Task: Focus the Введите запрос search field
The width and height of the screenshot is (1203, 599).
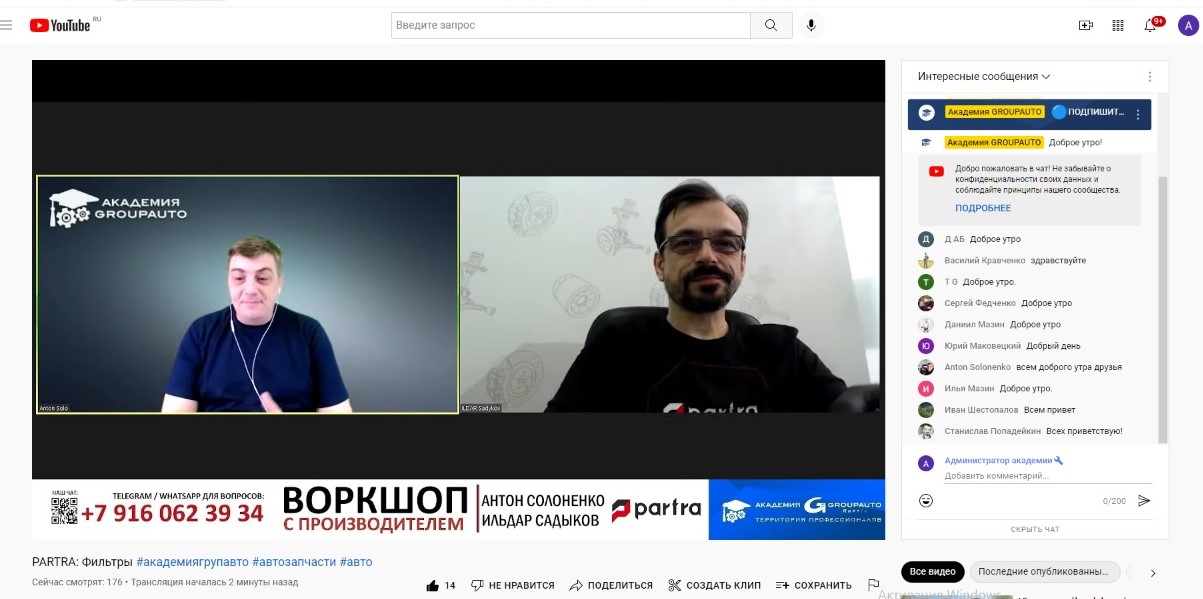Action: click(571, 25)
